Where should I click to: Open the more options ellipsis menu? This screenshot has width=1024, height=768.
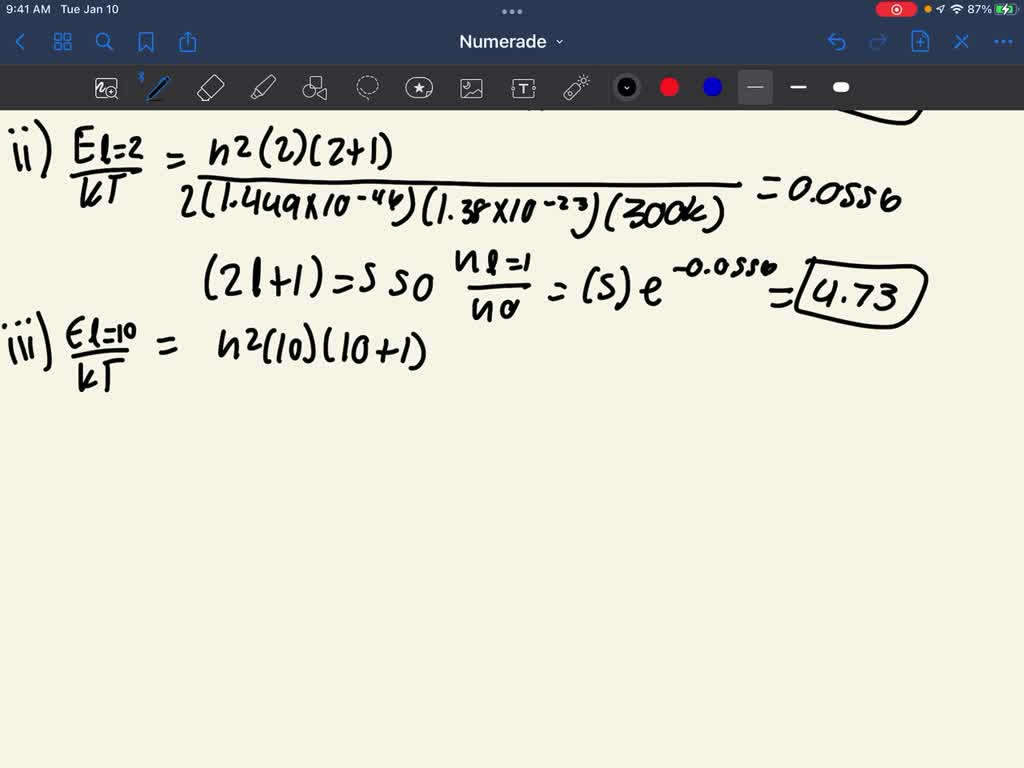pos(1003,42)
